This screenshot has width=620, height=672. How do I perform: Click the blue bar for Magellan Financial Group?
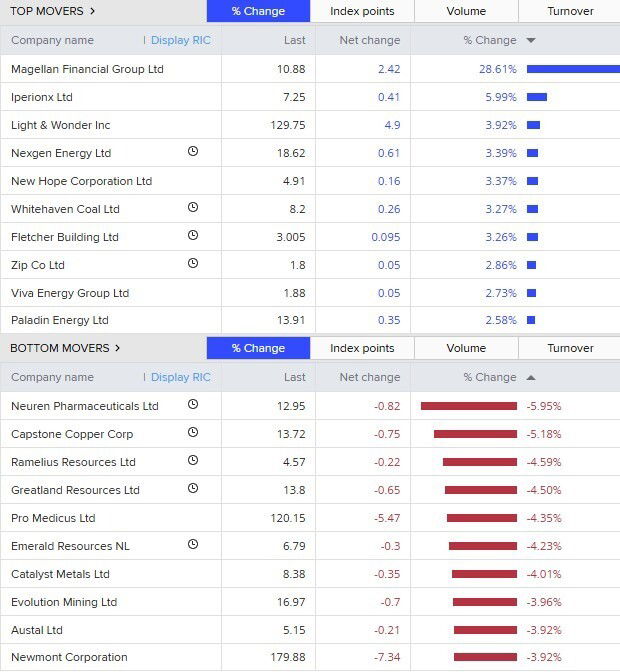(x=572, y=69)
